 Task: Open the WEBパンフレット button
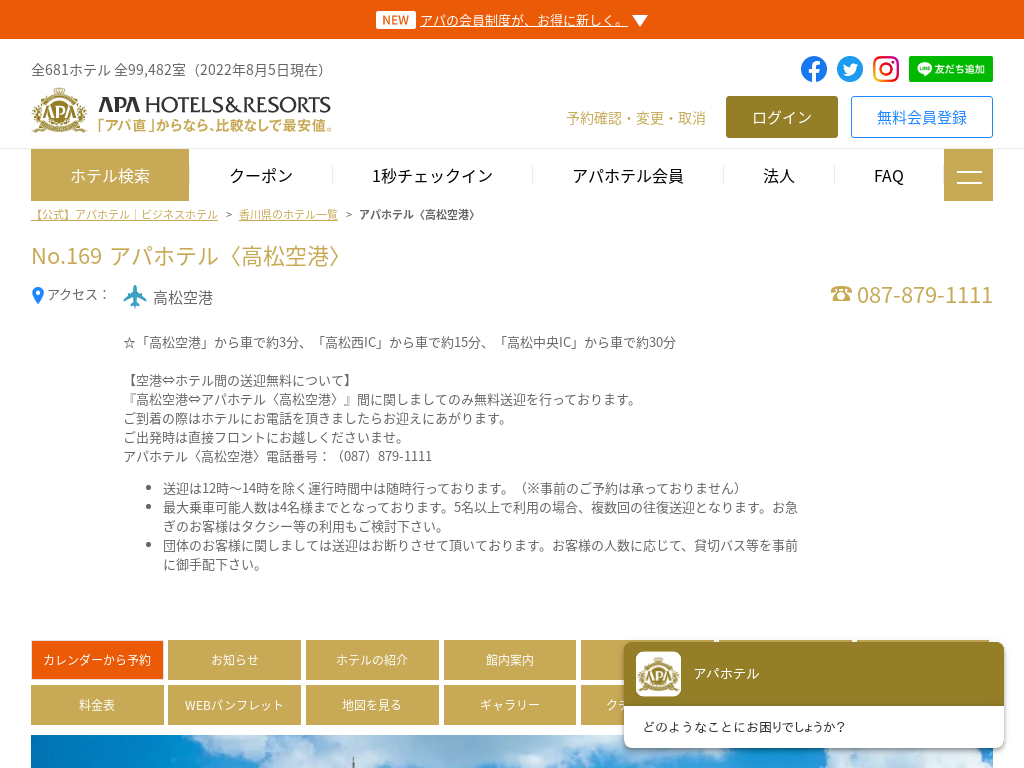234,705
